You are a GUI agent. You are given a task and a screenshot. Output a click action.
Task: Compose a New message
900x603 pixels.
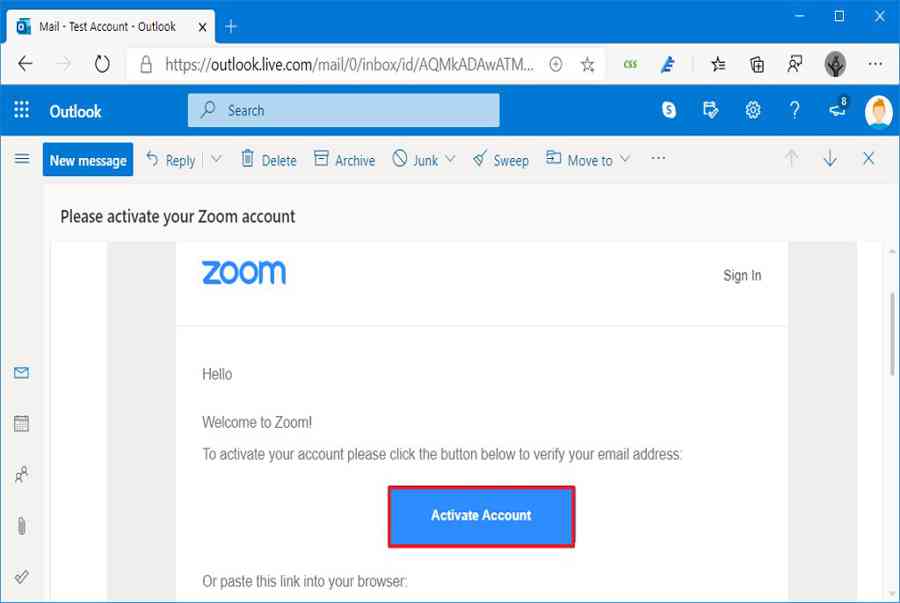[88, 160]
